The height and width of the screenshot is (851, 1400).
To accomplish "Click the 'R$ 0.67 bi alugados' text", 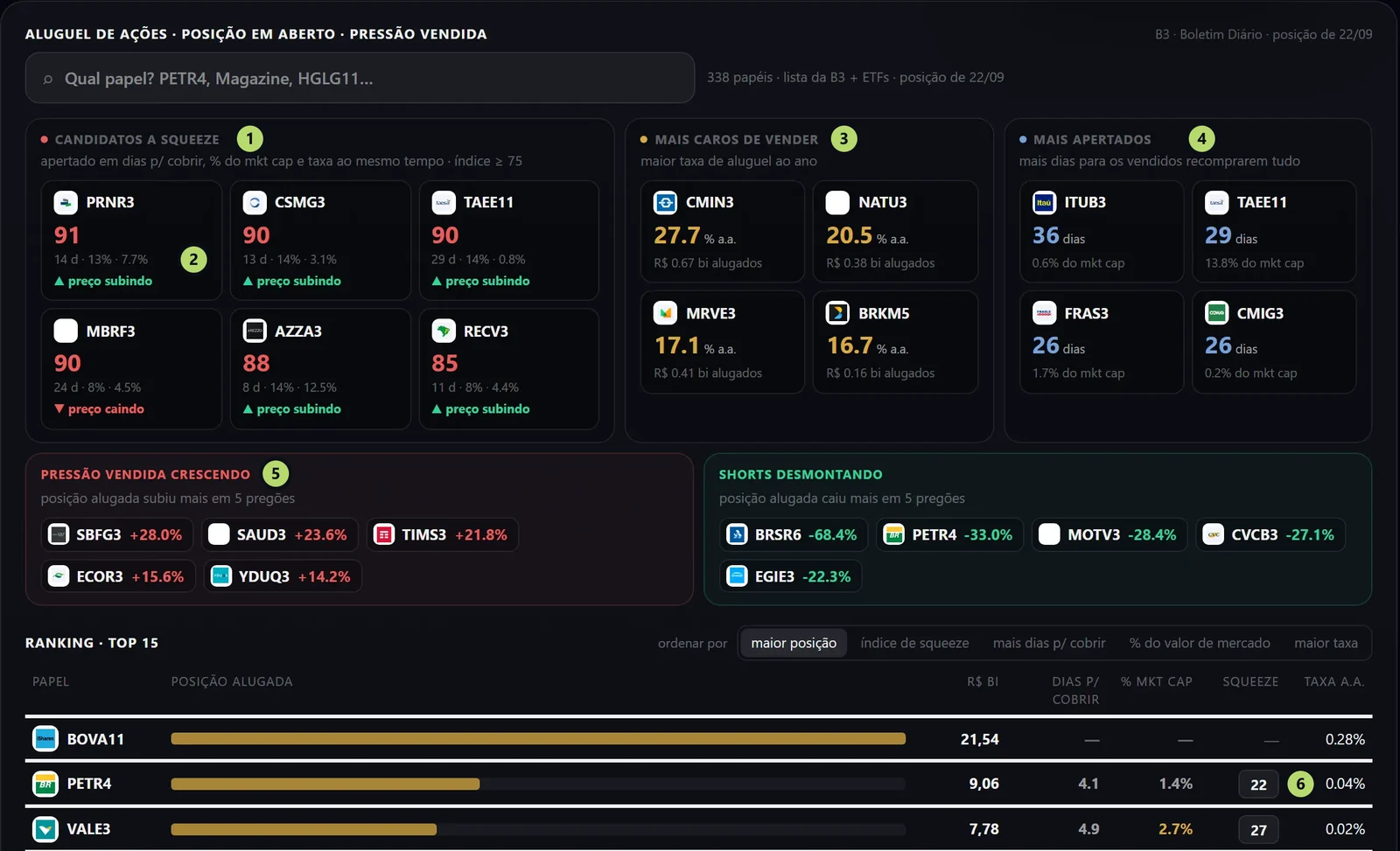I will (x=708, y=263).
